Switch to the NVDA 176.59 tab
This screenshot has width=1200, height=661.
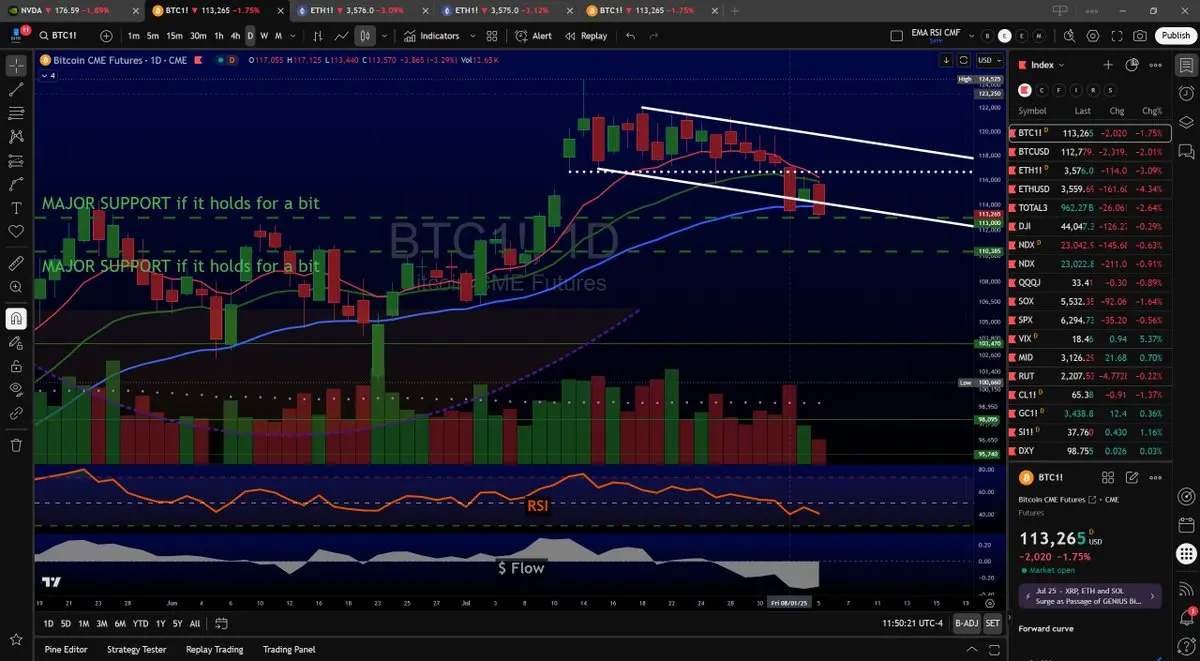(75, 10)
